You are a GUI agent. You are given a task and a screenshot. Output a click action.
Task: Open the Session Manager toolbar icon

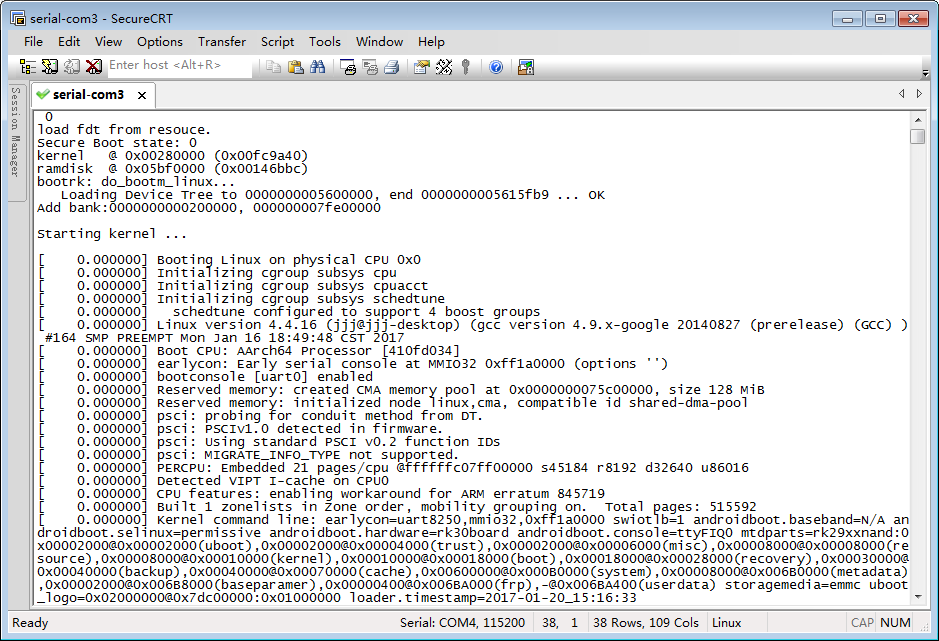pyautogui.click(x=28, y=67)
